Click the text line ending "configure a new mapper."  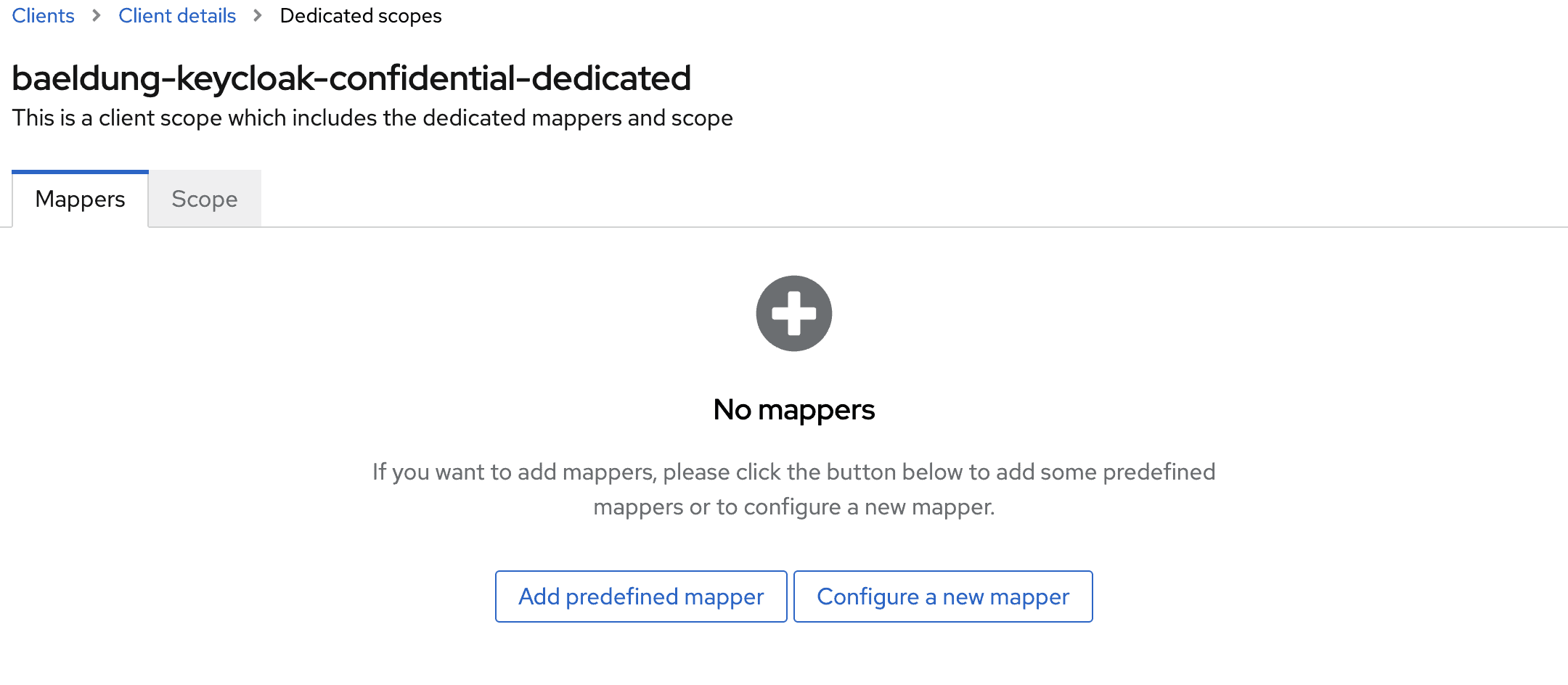click(793, 506)
